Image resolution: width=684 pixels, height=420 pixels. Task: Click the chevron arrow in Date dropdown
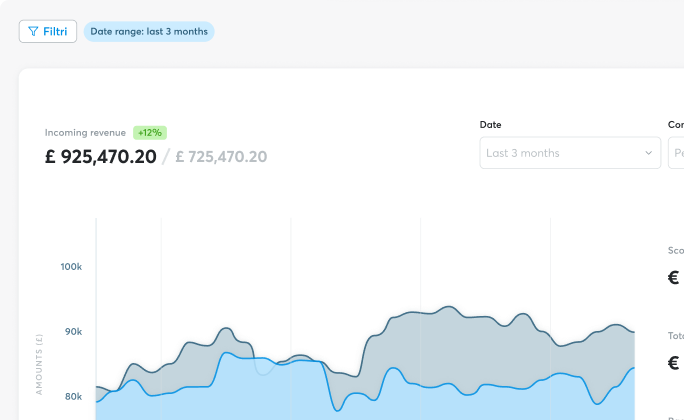click(648, 153)
